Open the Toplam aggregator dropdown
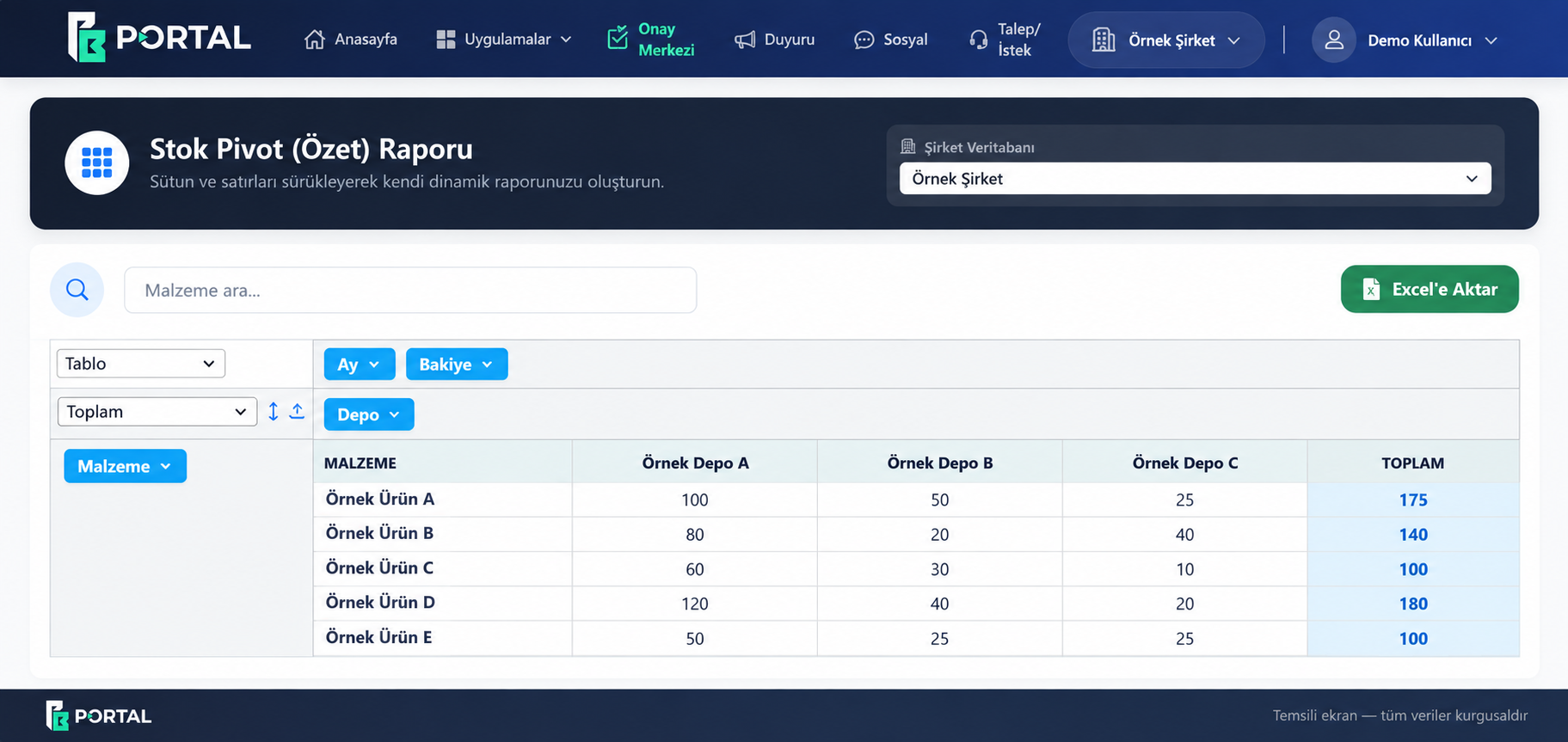 coord(157,412)
